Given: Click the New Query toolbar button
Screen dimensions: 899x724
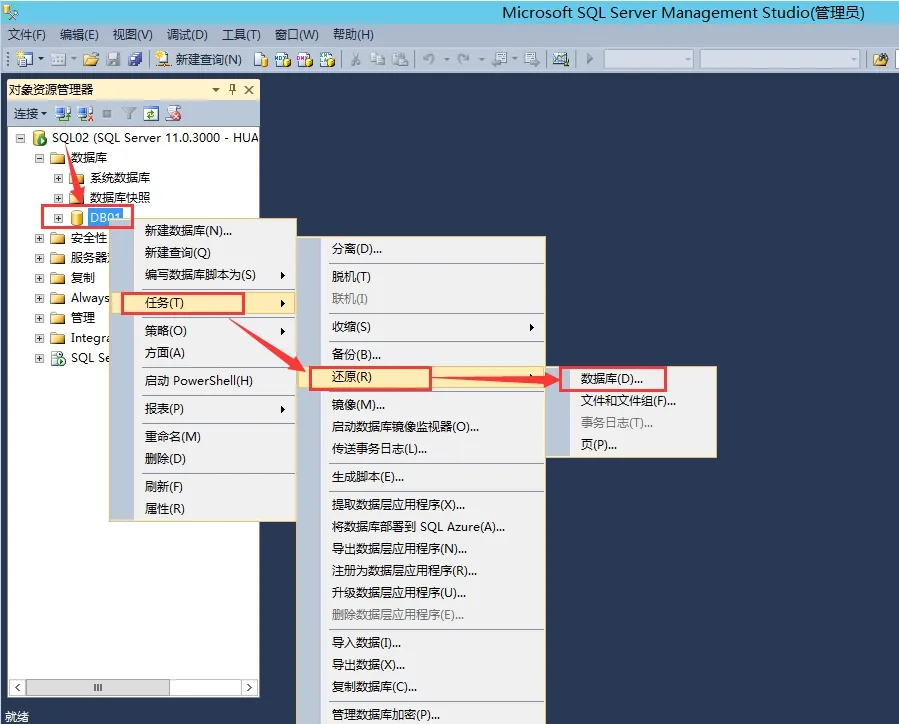Looking at the screenshot, I should [199, 59].
